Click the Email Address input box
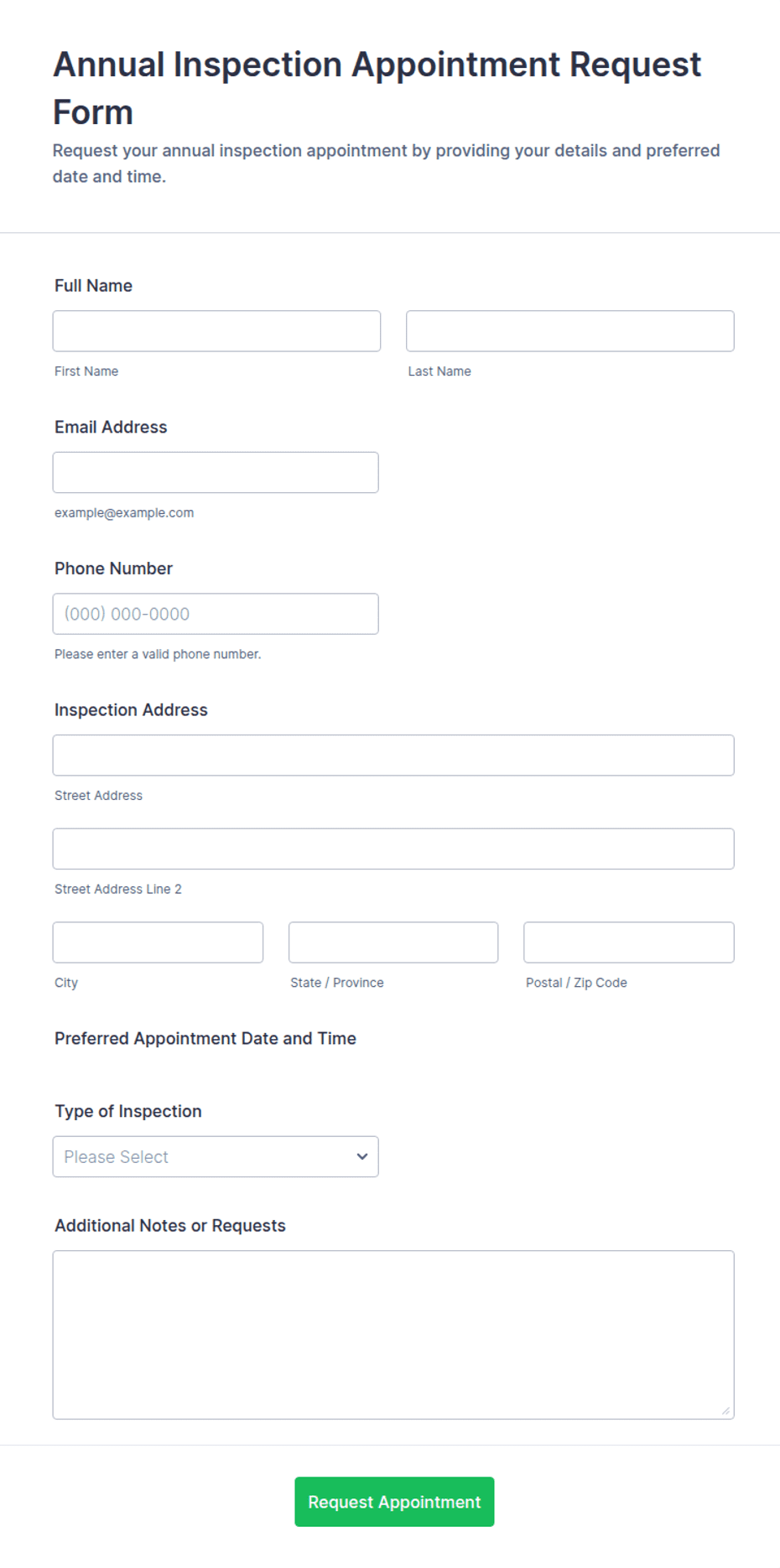 tap(216, 472)
